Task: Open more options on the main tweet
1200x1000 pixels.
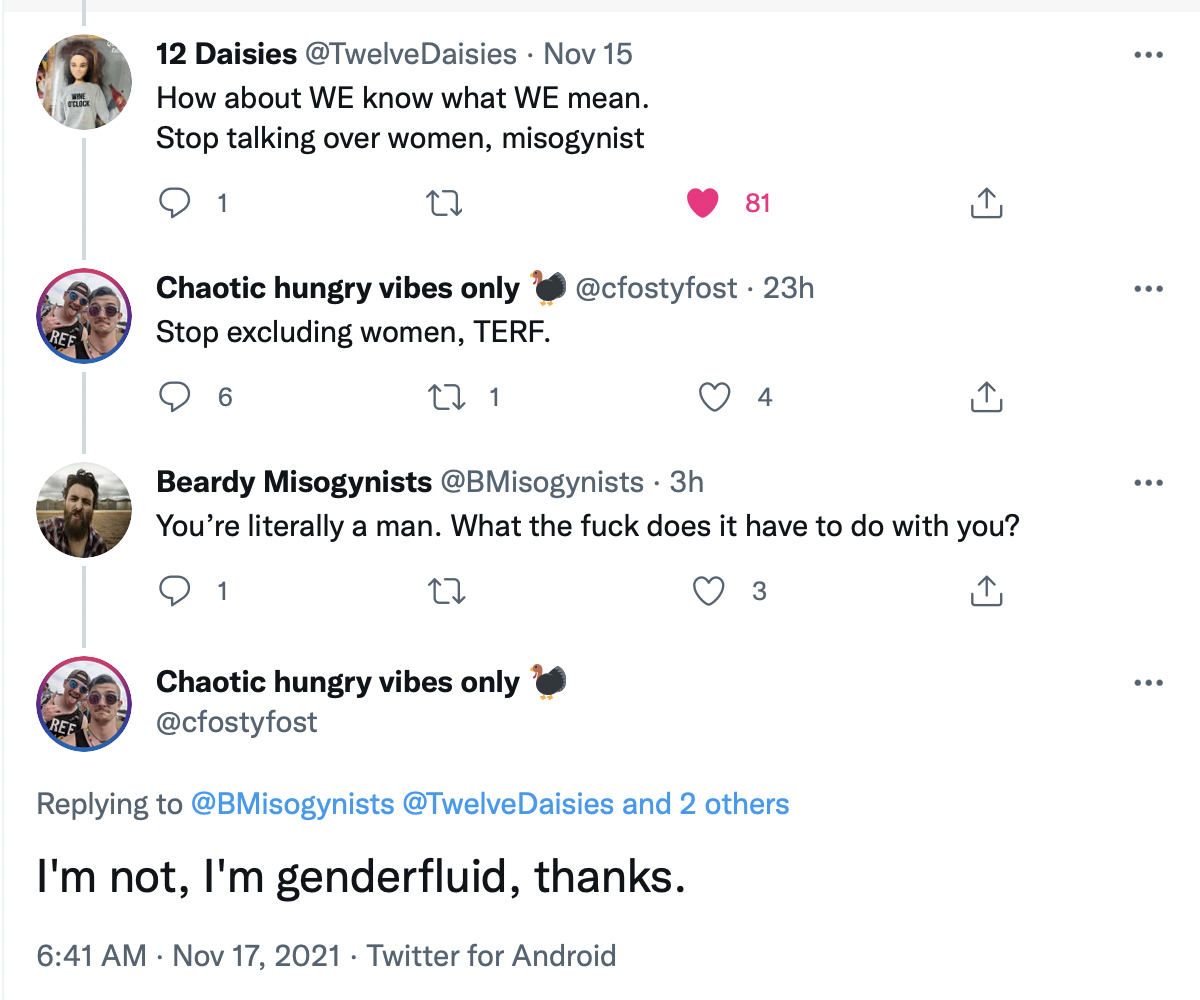Action: [x=1148, y=683]
